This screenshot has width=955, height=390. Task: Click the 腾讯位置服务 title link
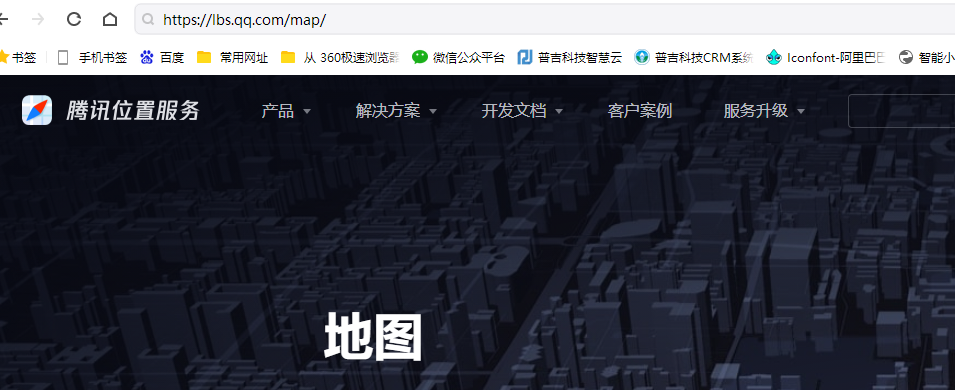pyautogui.click(x=133, y=111)
